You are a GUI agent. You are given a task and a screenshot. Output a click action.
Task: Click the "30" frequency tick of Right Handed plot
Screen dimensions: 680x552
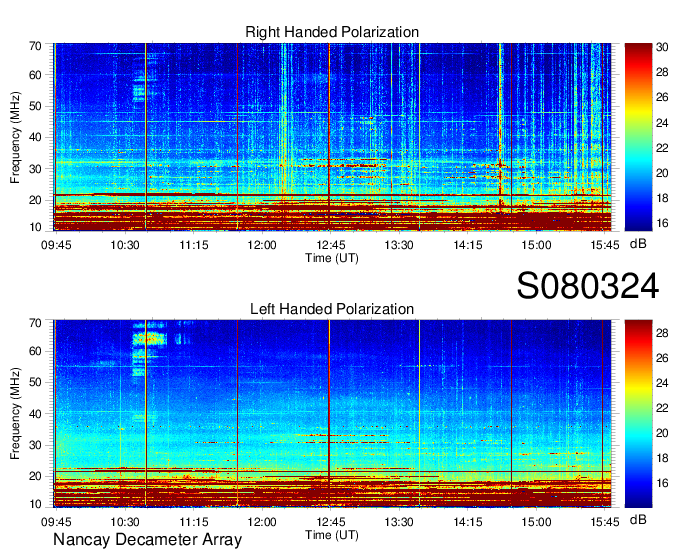[x=35, y=169]
